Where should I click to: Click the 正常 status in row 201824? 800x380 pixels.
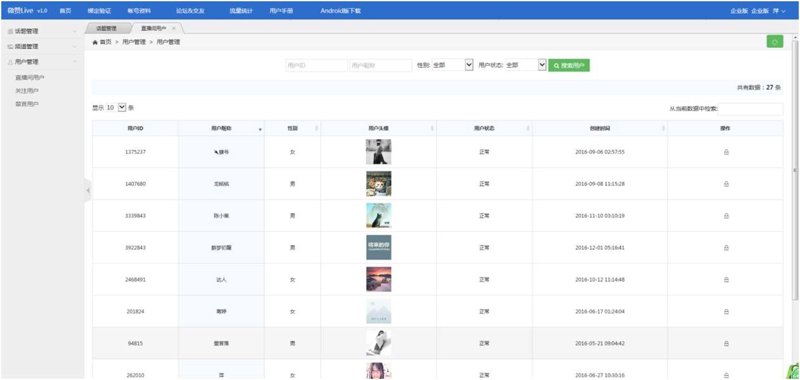[x=484, y=311]
